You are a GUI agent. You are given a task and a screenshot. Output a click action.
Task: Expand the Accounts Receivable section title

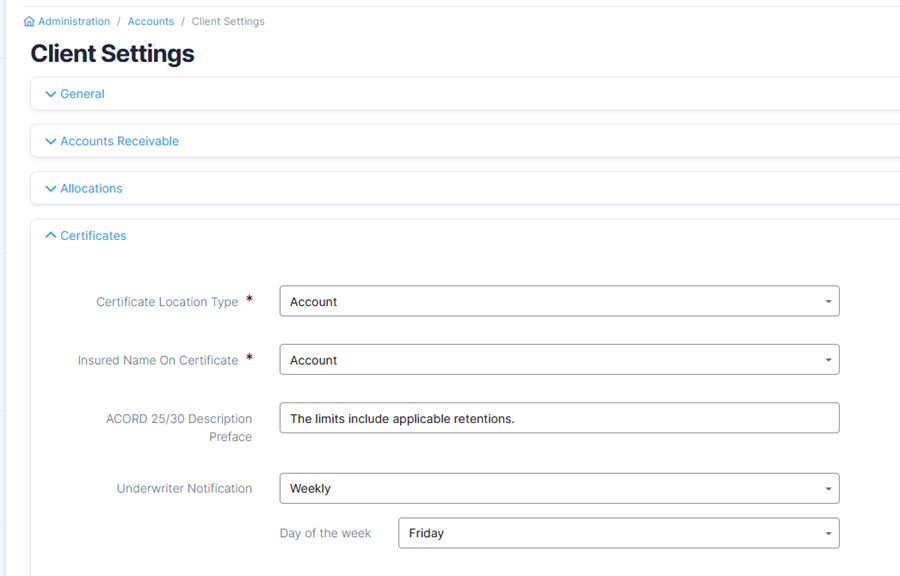click(x=119, y=141)
